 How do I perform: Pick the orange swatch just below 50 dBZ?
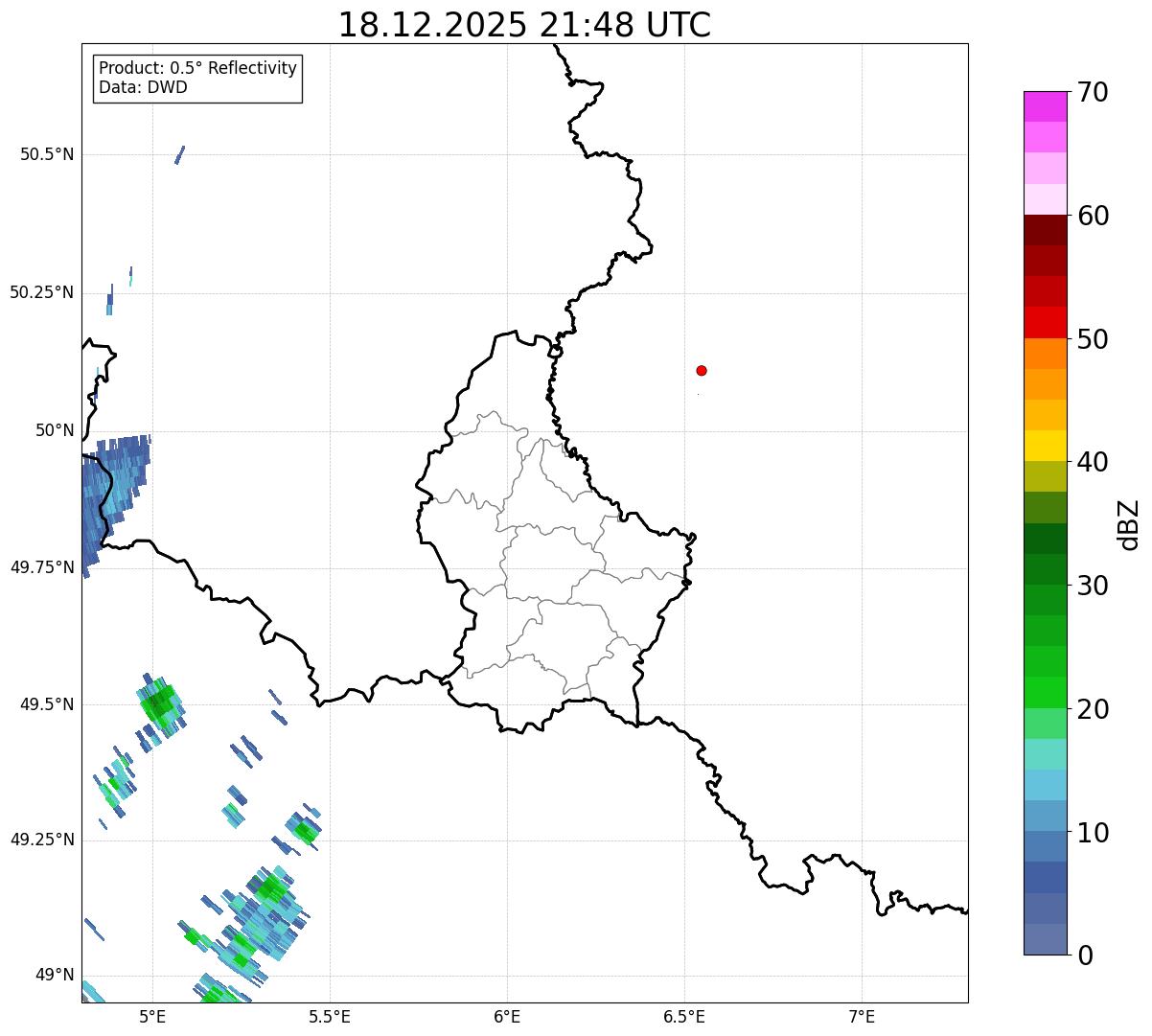1045,354
